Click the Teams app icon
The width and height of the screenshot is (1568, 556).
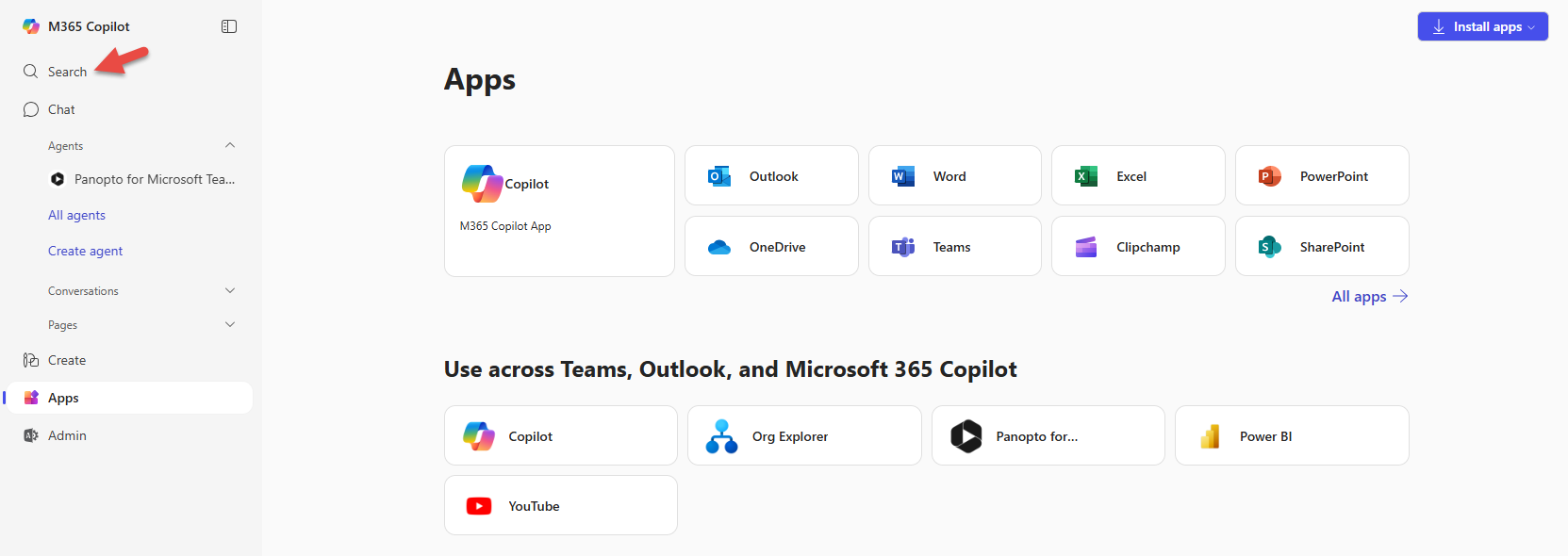point(903,247)
